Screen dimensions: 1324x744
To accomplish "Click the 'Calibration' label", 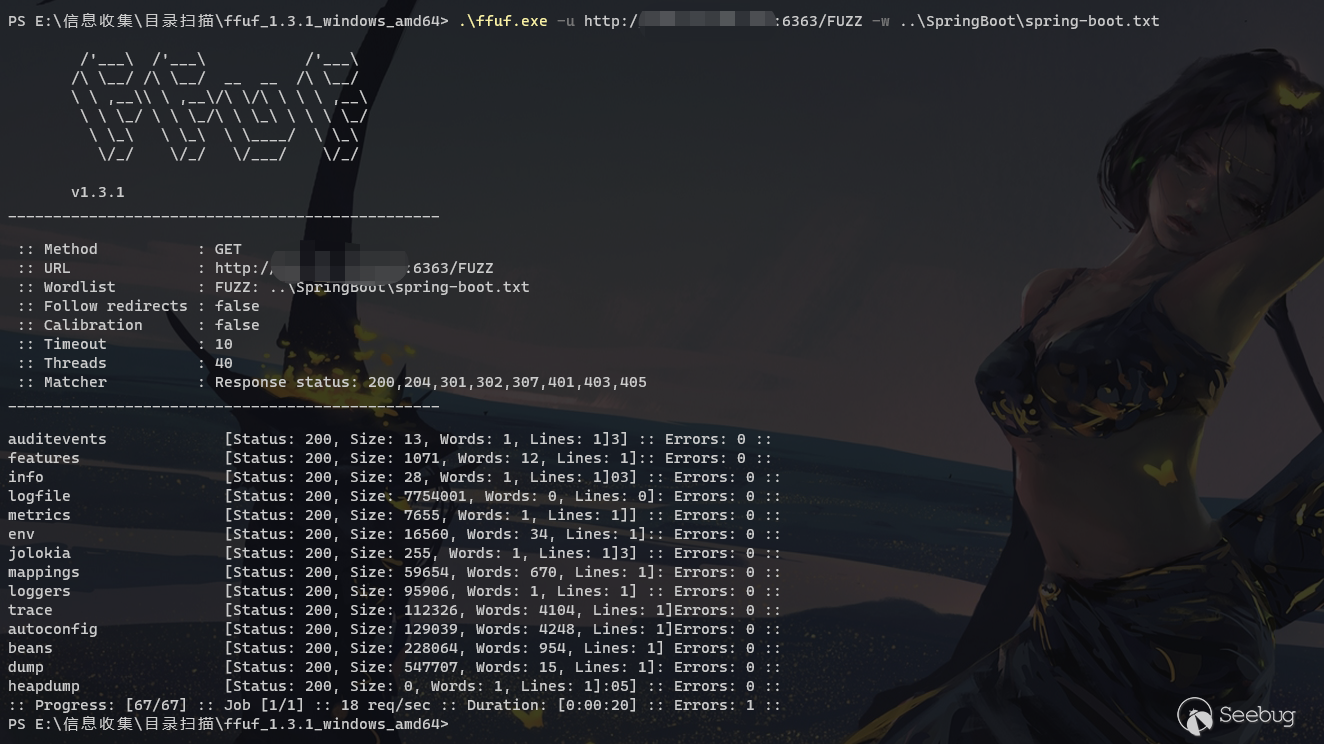I will click(x=93, y=325).
